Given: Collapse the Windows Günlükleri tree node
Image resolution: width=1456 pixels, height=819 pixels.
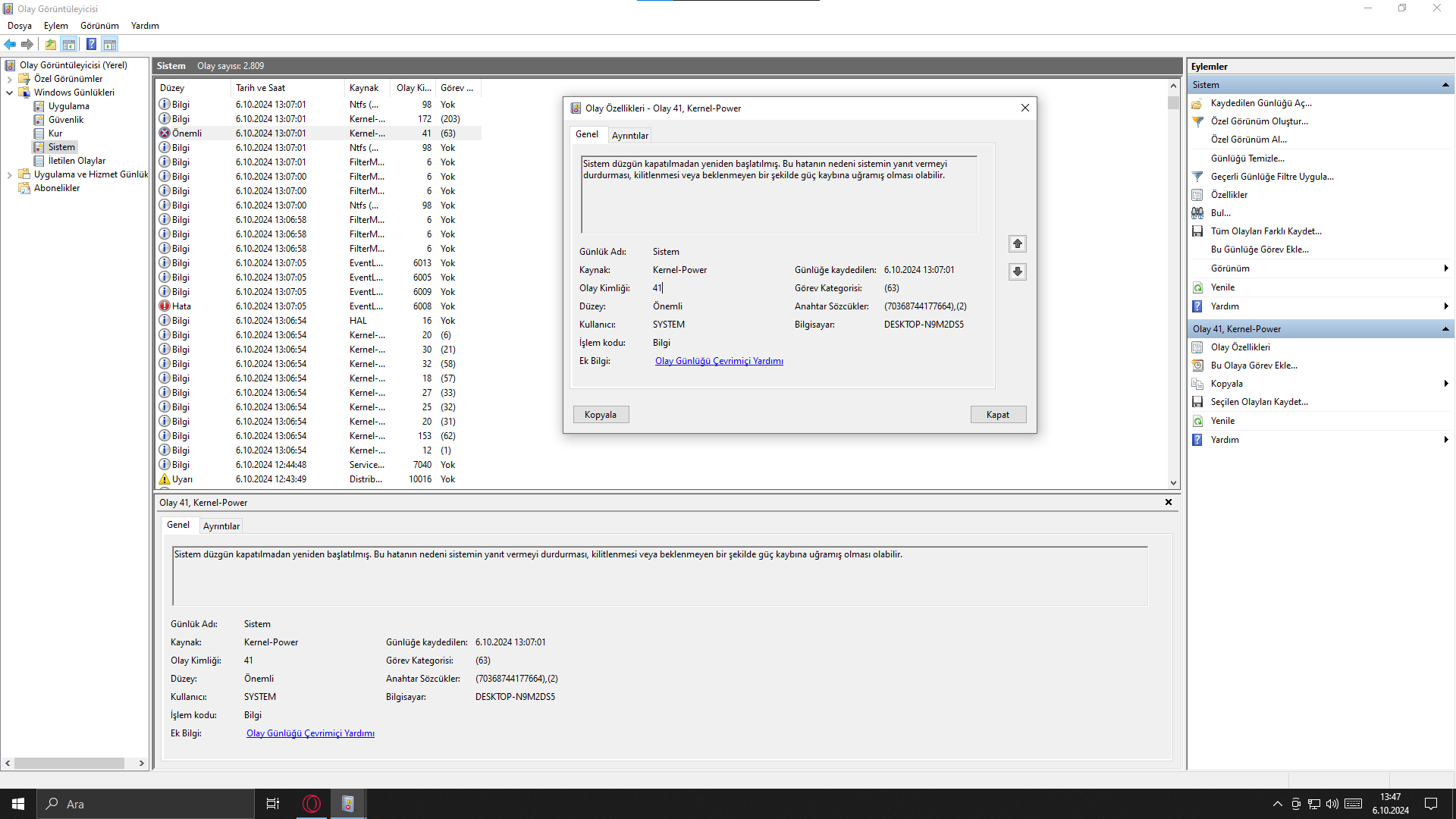Looking at the screenshot, I should click(9, 93).
